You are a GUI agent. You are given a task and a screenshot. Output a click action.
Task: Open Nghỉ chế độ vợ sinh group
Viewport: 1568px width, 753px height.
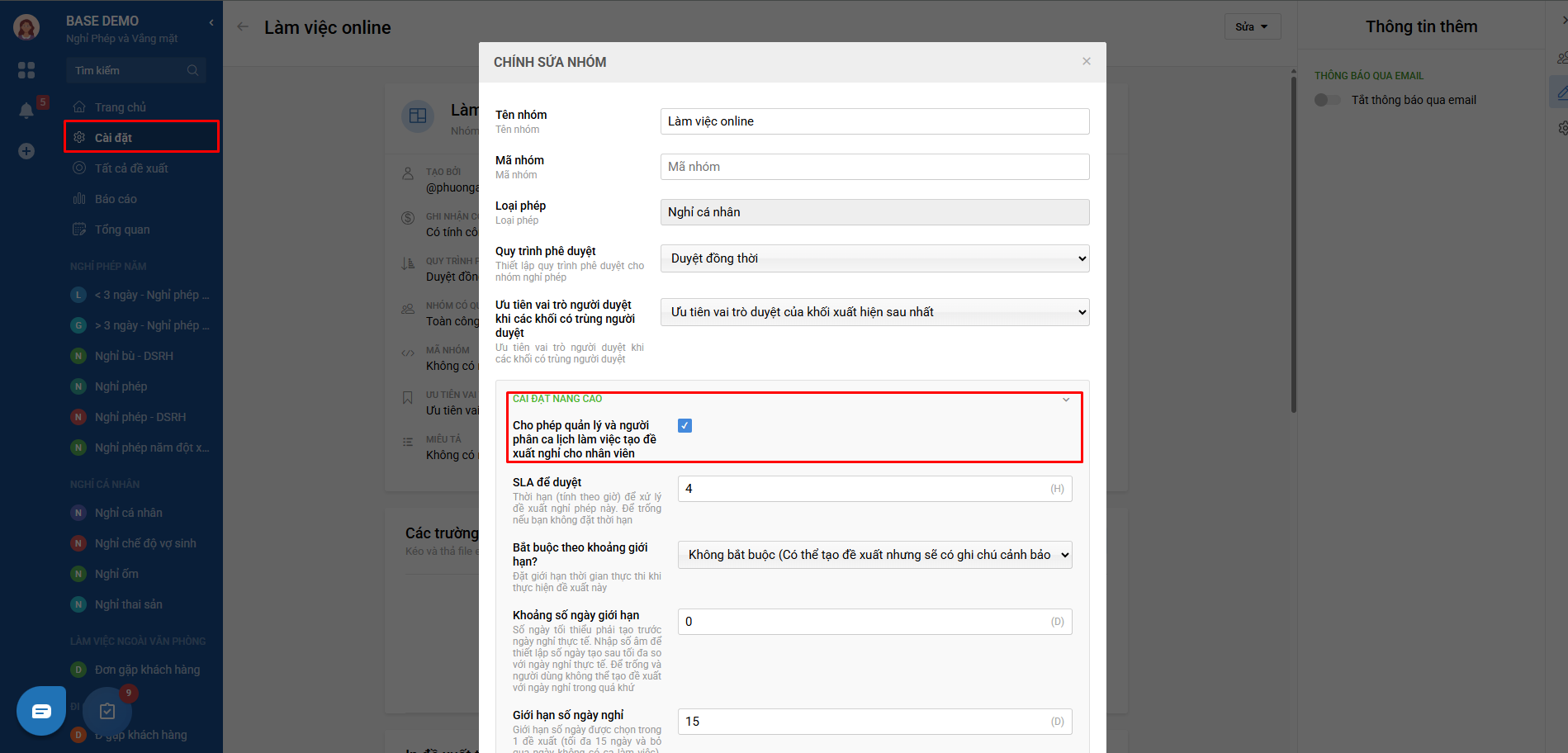145,543
